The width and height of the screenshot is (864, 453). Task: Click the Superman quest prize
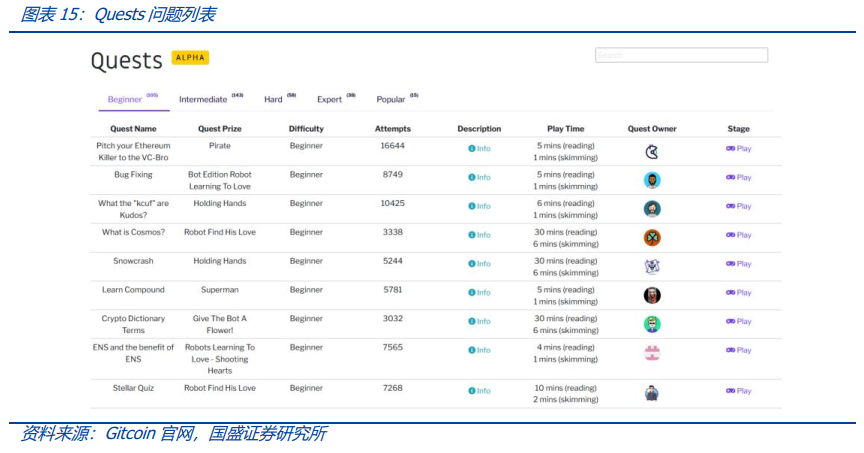pyautogui.click(x=220, y=289)
